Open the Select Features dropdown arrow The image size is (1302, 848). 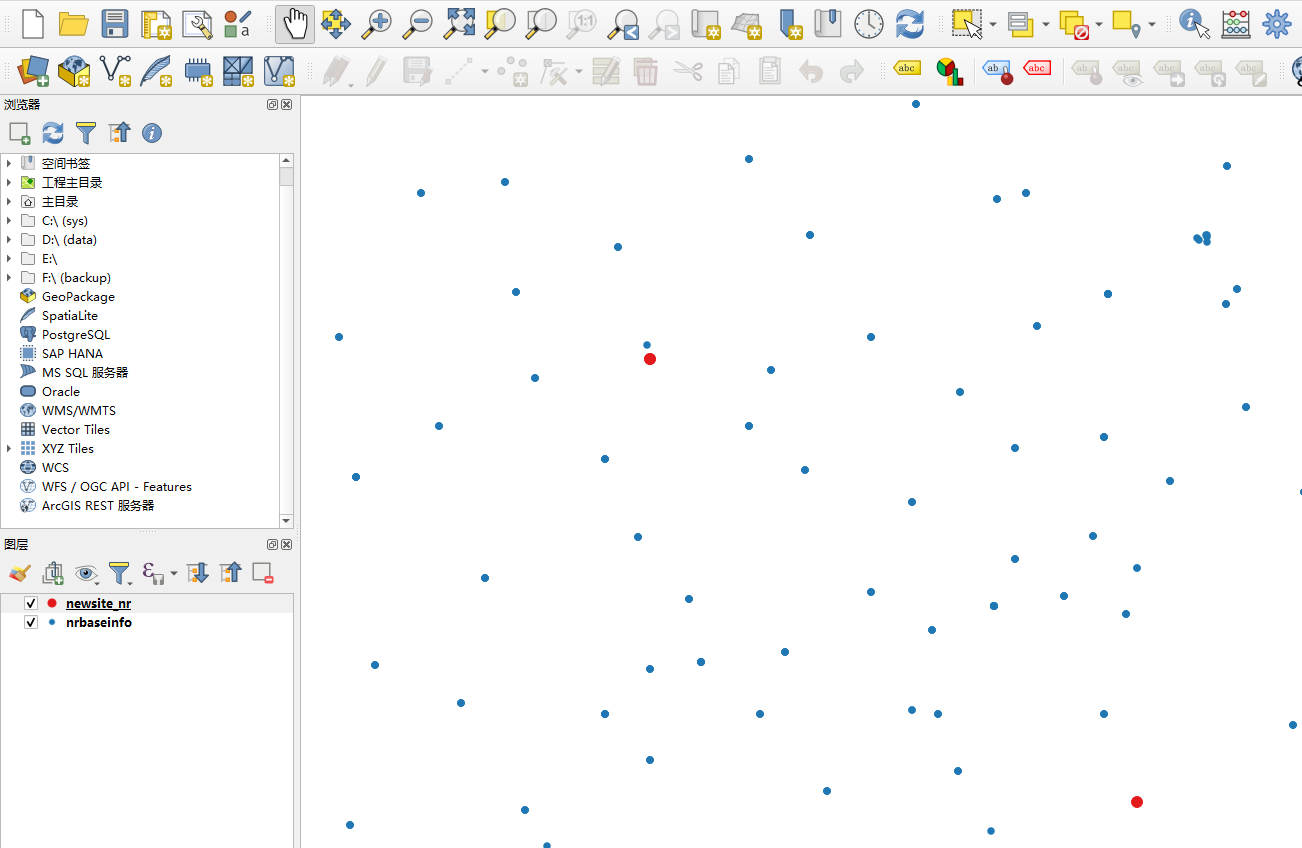pos(993,24)
